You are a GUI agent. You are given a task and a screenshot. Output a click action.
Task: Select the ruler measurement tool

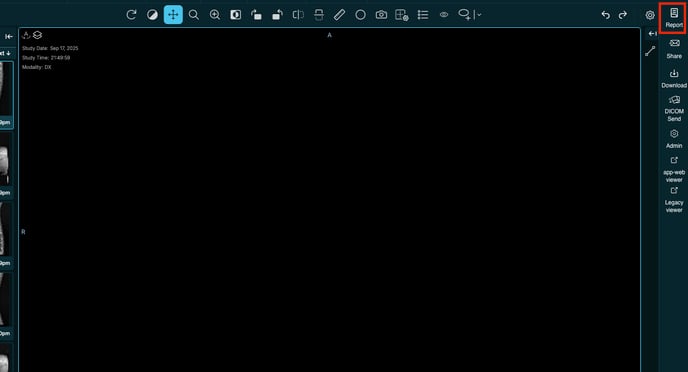(339, 15)
